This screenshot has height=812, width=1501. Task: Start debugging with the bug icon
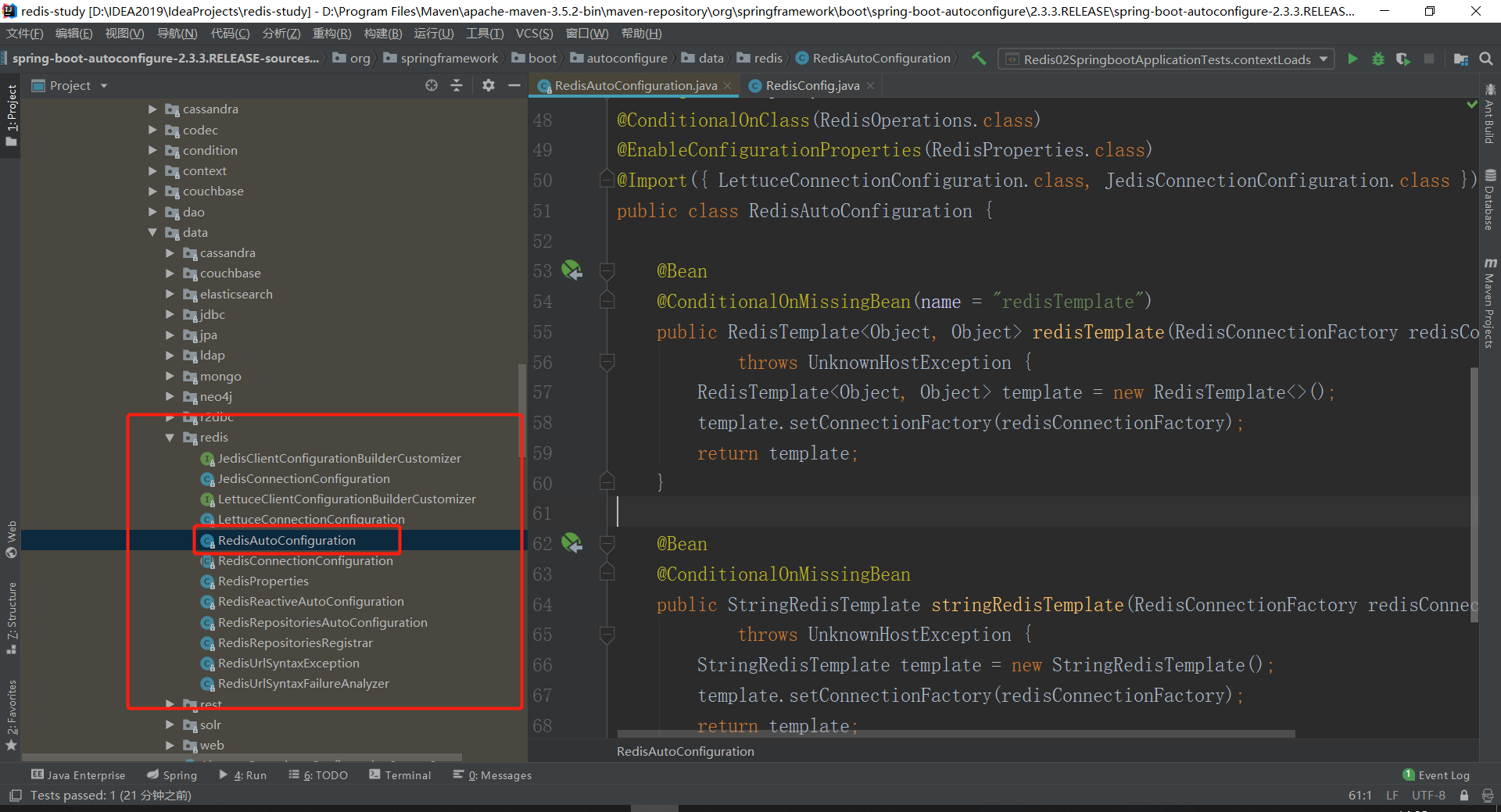pos(1377,59)
